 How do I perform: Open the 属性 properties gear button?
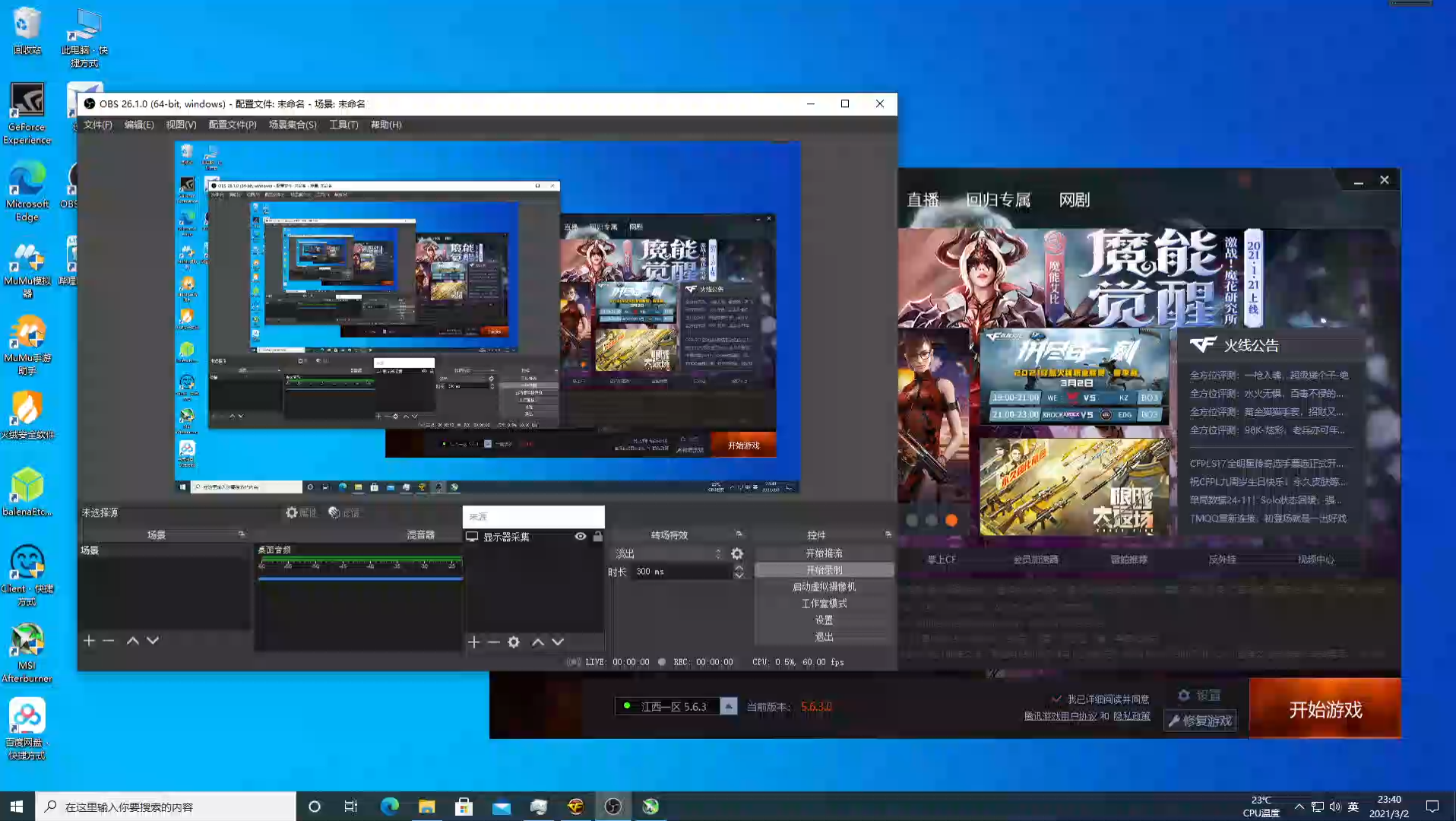point(301,512)
